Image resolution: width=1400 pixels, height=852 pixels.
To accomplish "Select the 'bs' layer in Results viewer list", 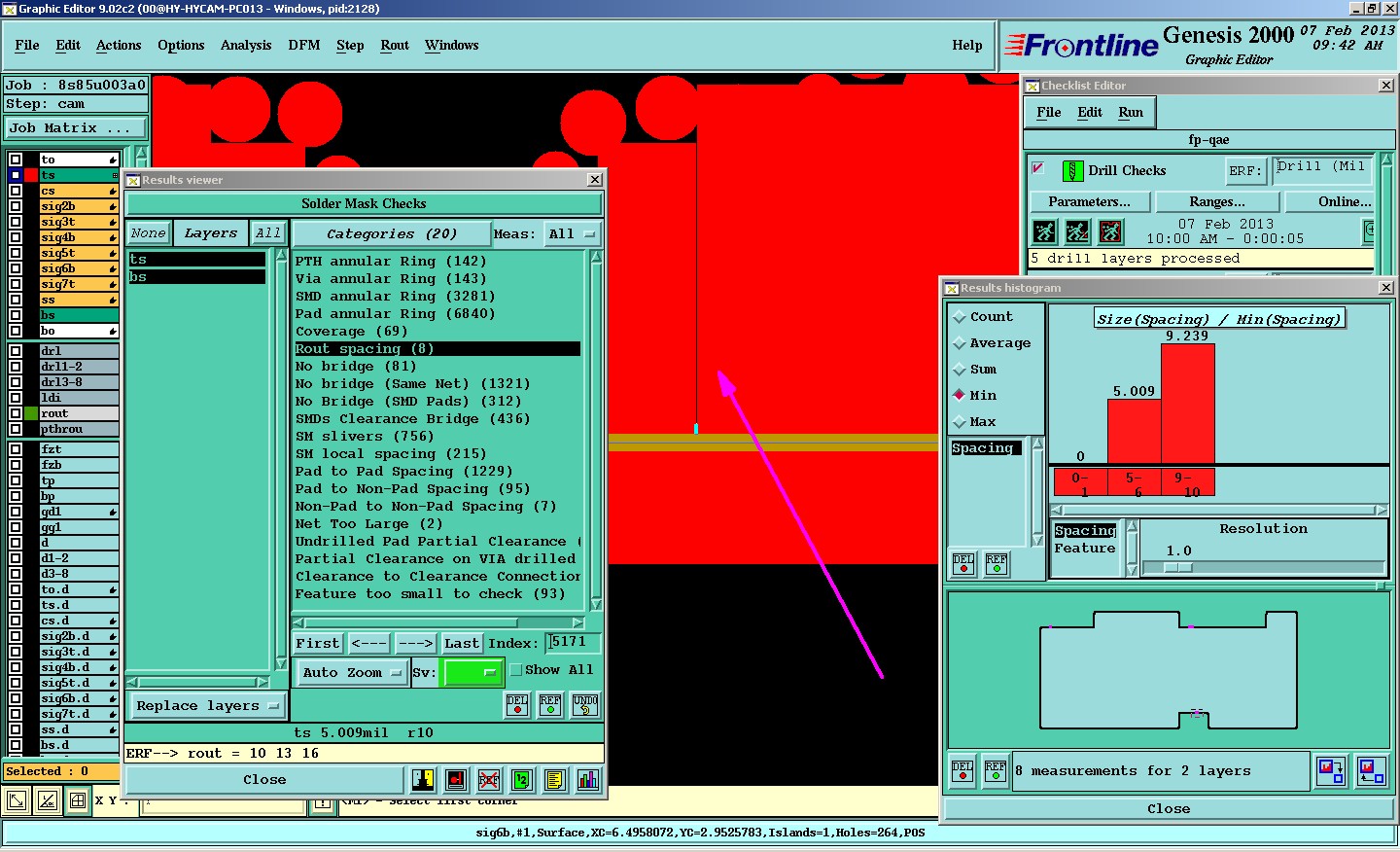I will (197, 277).
